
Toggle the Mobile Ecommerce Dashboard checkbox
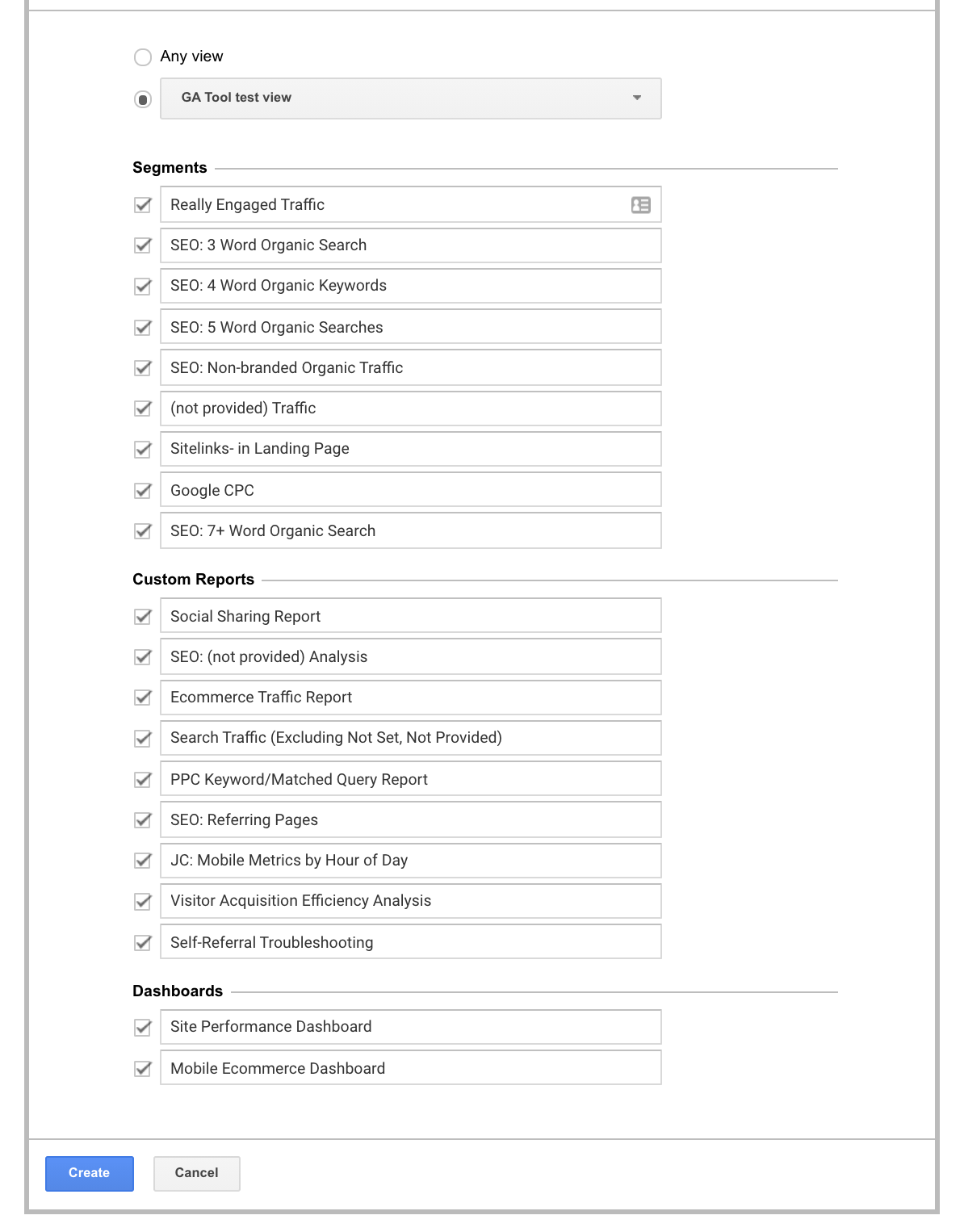[142, 1068]
